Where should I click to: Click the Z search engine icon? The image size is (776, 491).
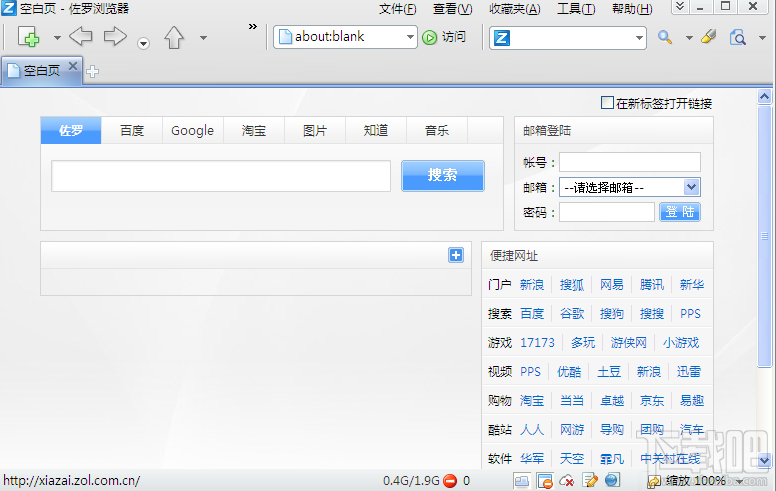point(501,38)
